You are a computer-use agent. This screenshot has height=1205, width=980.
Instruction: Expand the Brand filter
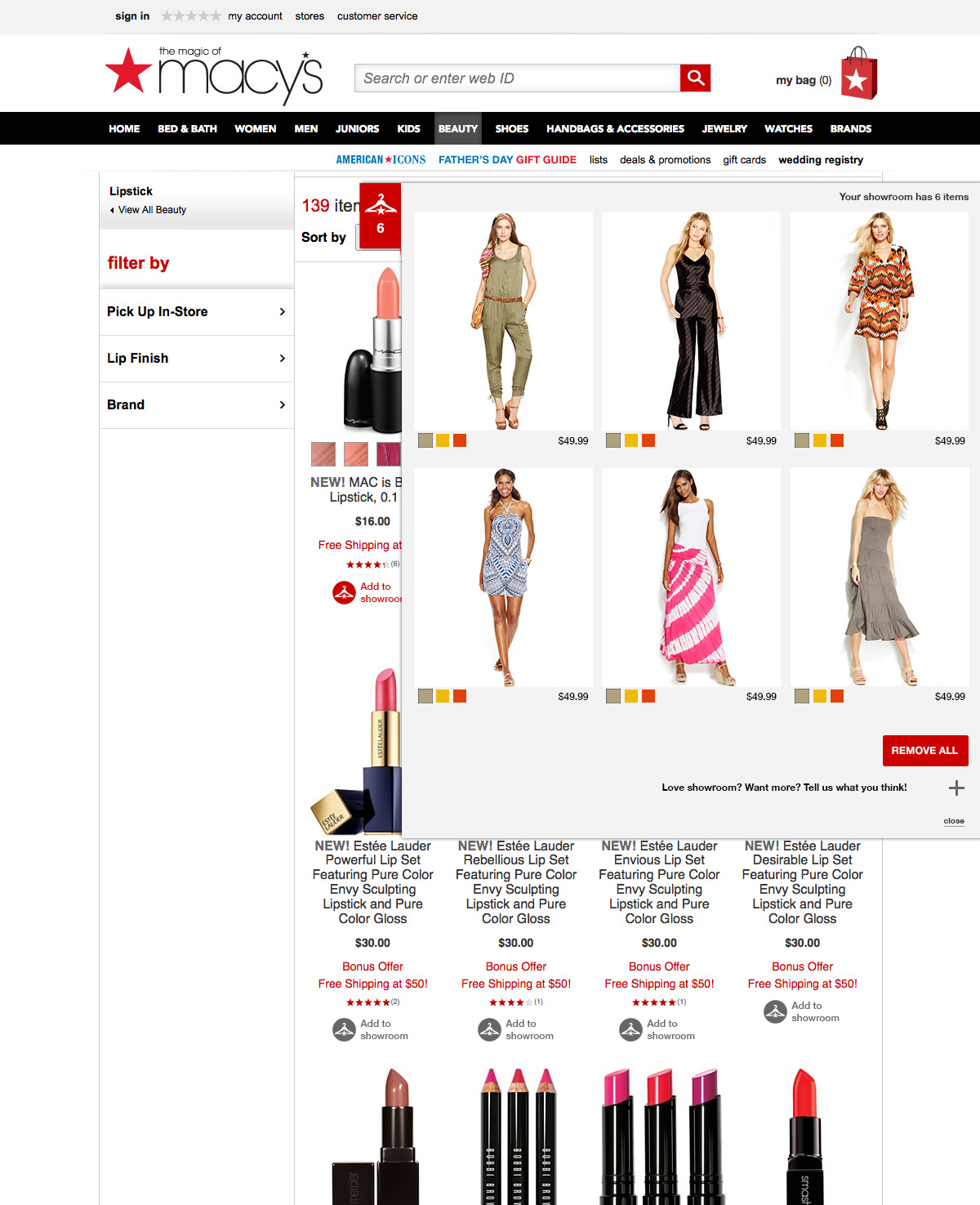(x=197, y=404)
